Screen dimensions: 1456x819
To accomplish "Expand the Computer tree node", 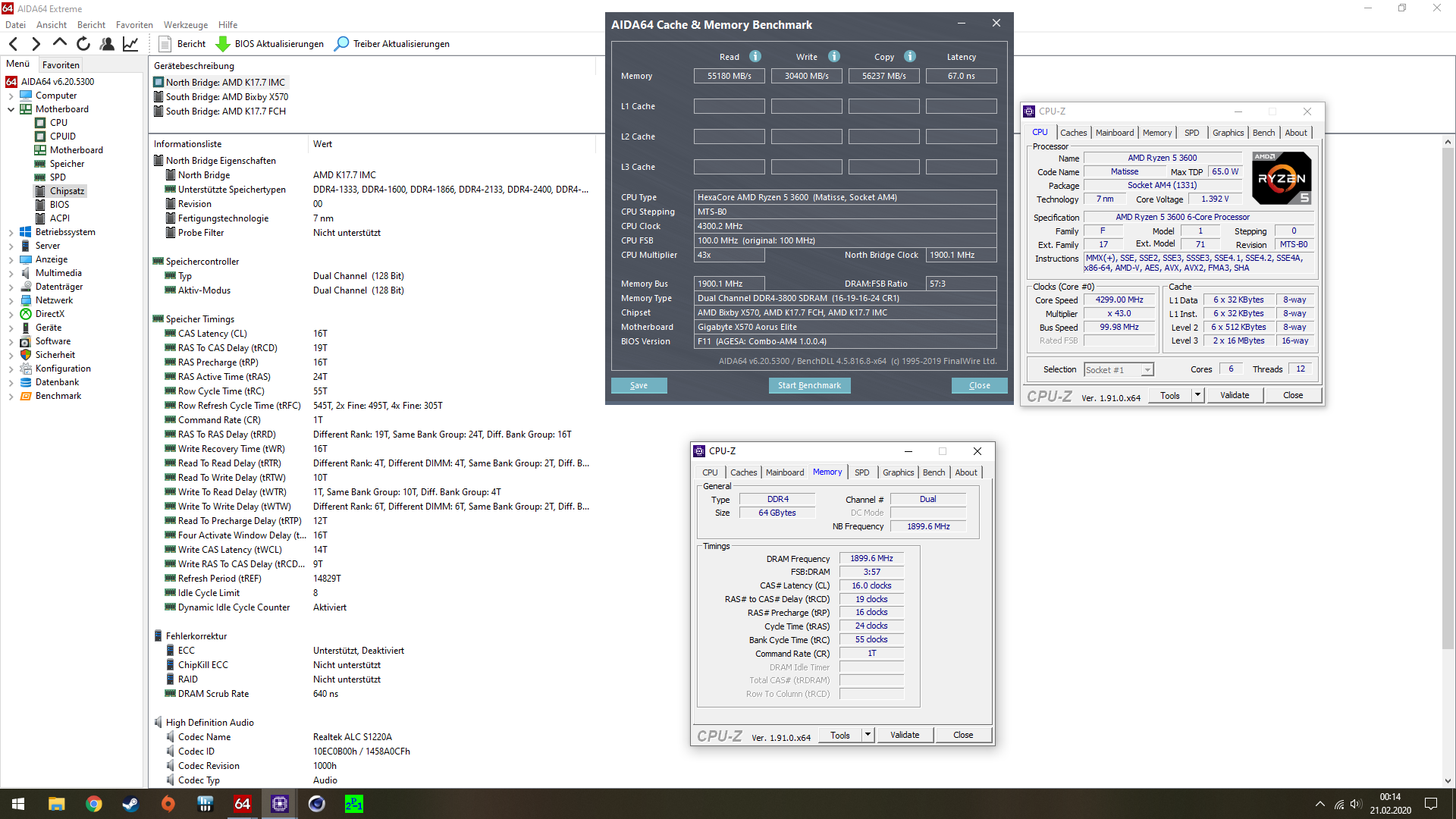I will [x=10, y=95].
